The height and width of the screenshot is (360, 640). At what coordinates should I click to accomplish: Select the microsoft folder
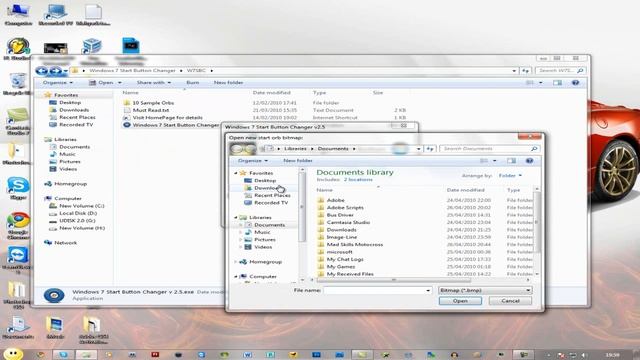[x=339, y=252]
